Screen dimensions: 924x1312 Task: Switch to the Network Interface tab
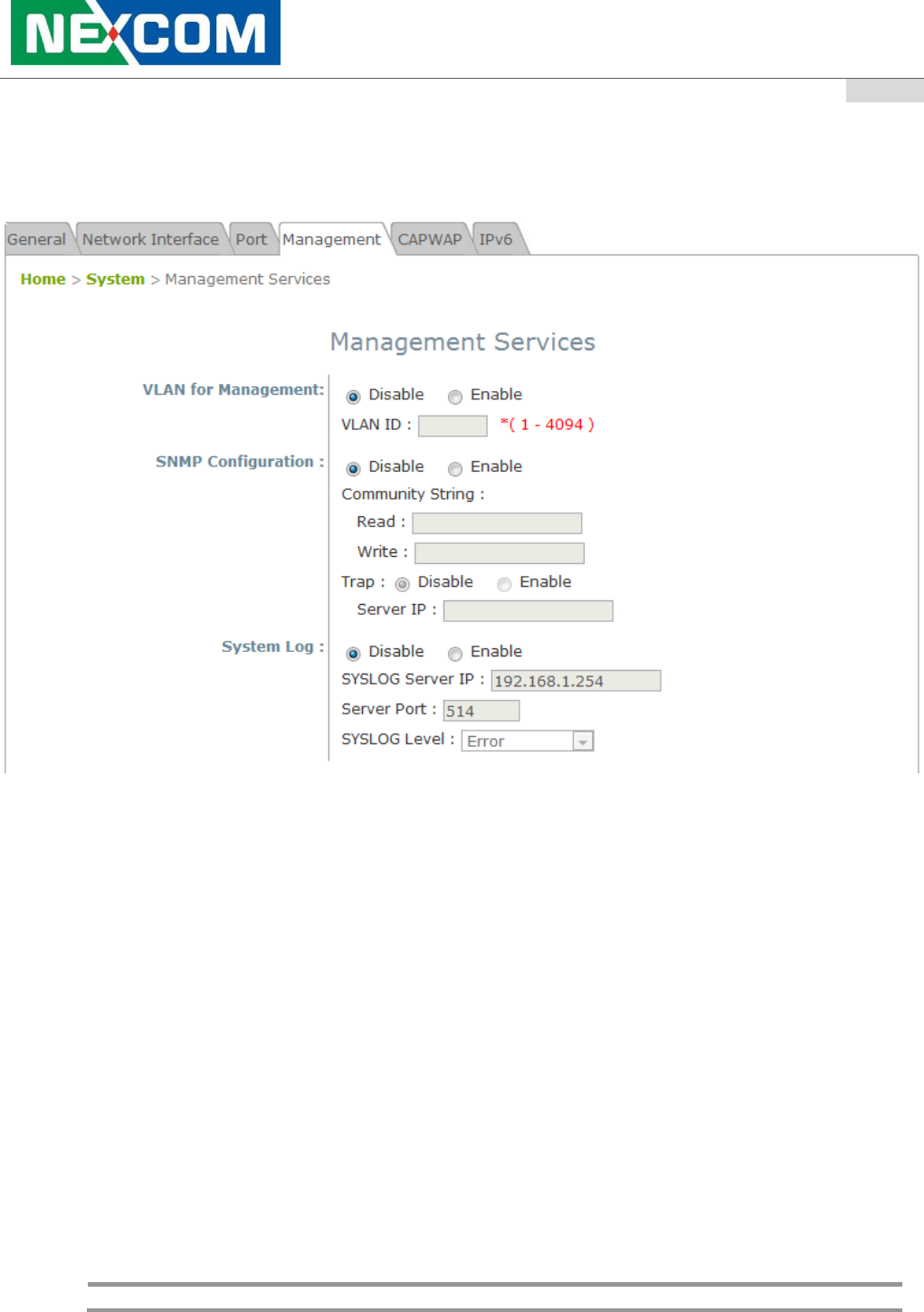(x=150, y=239)
